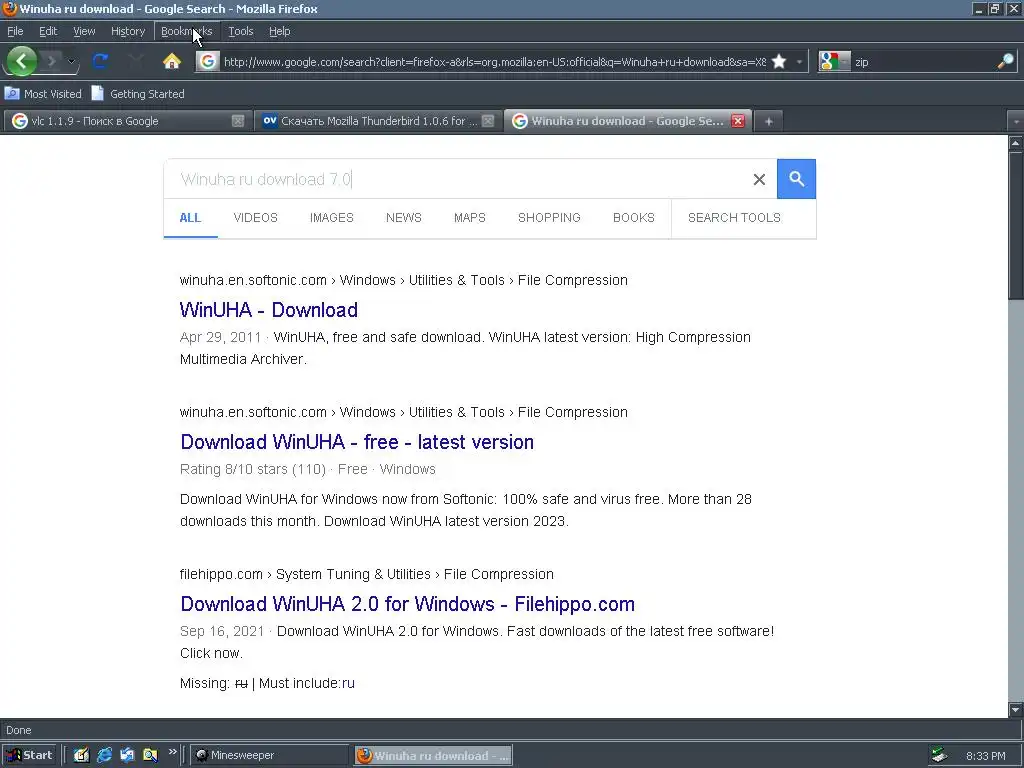Click the folder search Quick Launch icon

(150, 755)
